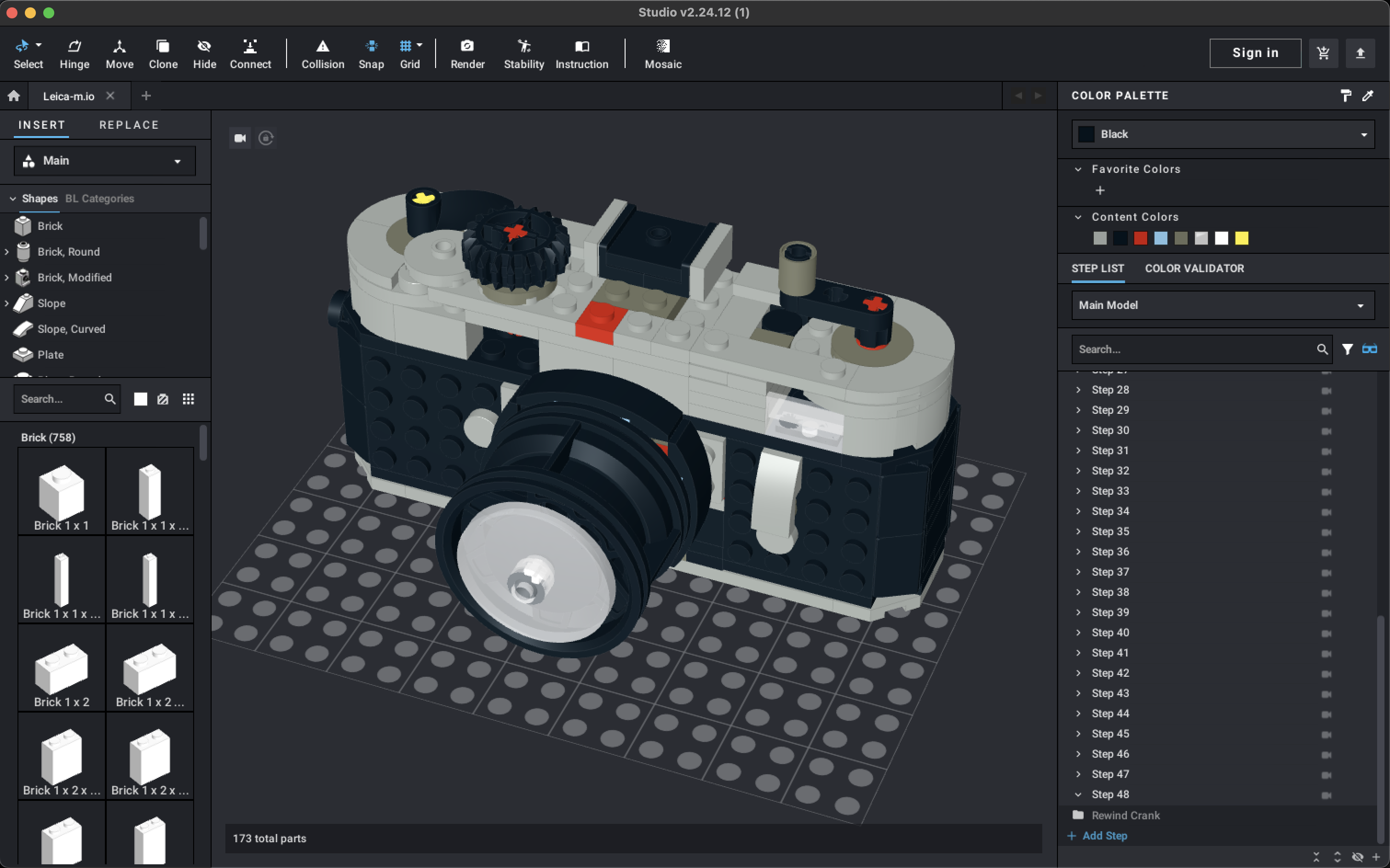Pick the red swatch in Content Colors
The width and height of the screenshot is (1390, 868).
tap(1140, 238)
